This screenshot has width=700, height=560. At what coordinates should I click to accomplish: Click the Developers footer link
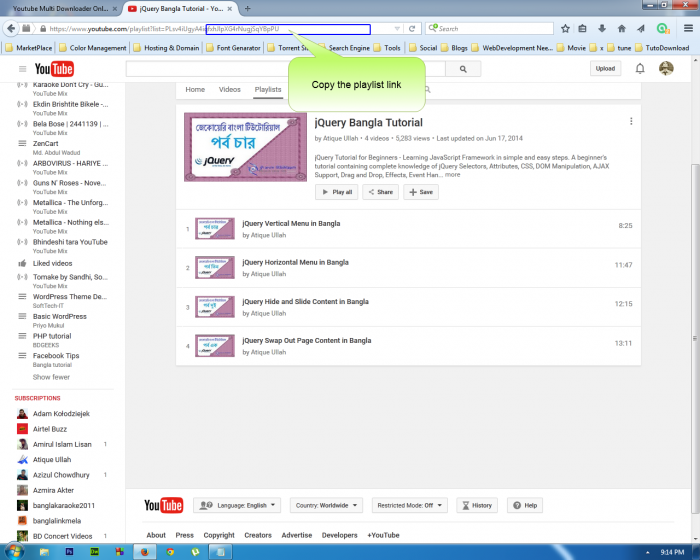(x=339, y=535)
